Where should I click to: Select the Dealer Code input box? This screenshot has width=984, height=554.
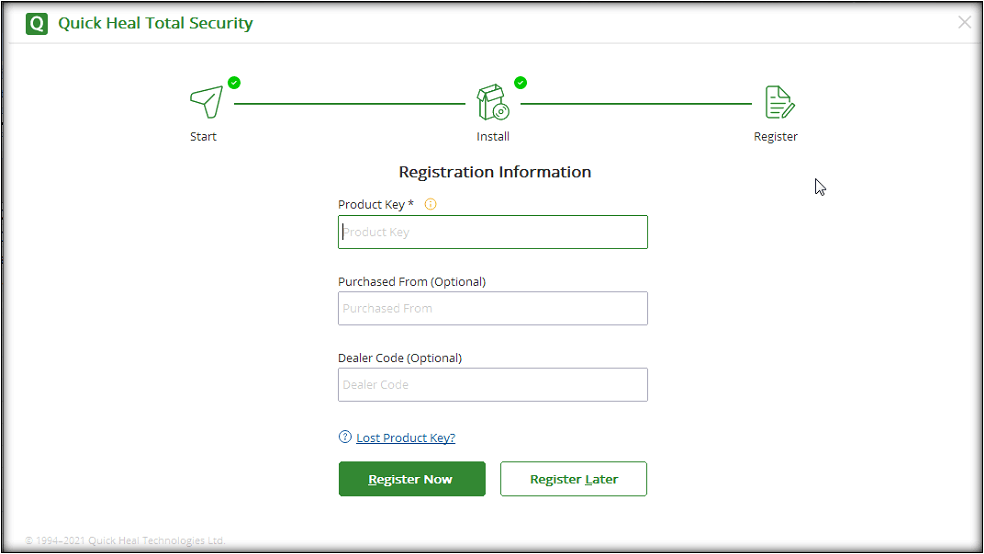pyautogui.click(x=493, y=385)
